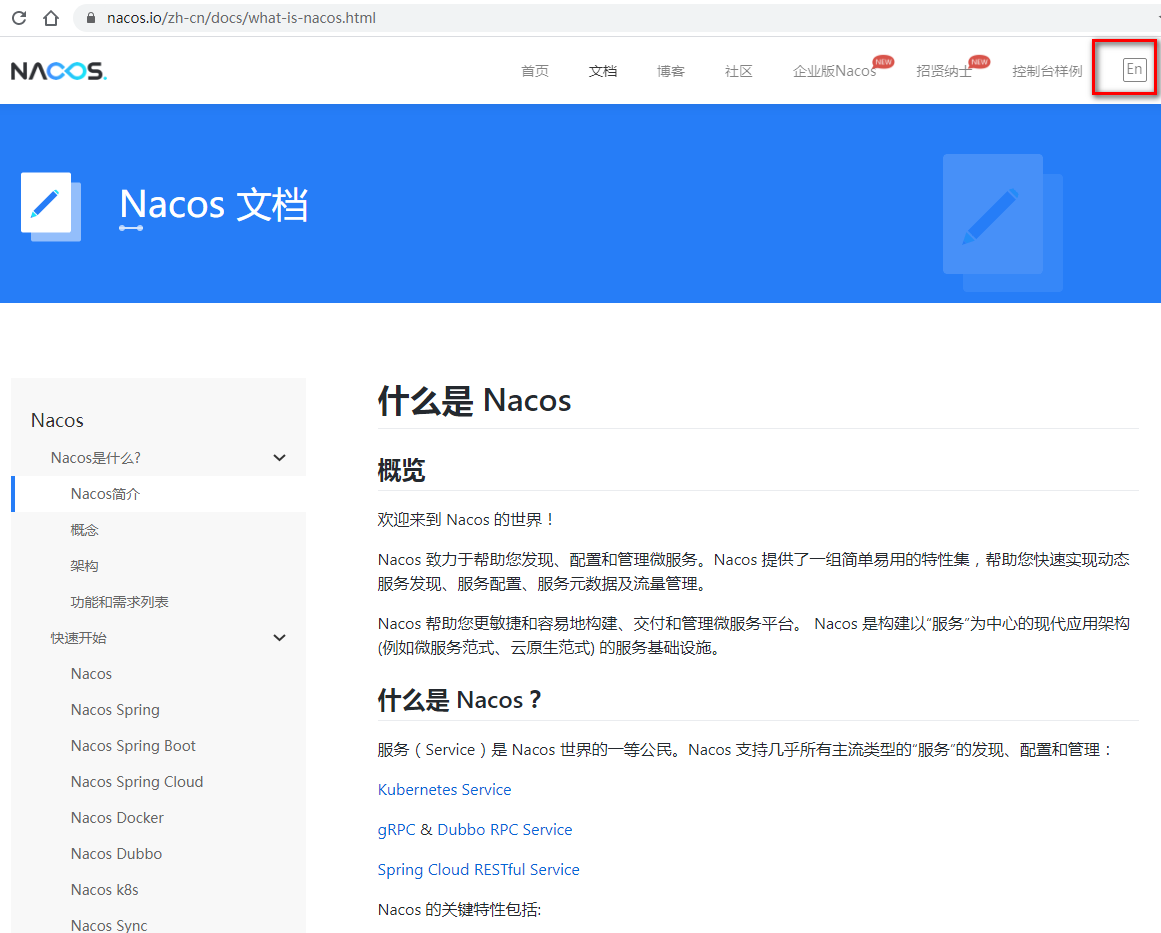Open the 概念 sidebar entry
Viewport: 1161px width, 933px height.
84,530
